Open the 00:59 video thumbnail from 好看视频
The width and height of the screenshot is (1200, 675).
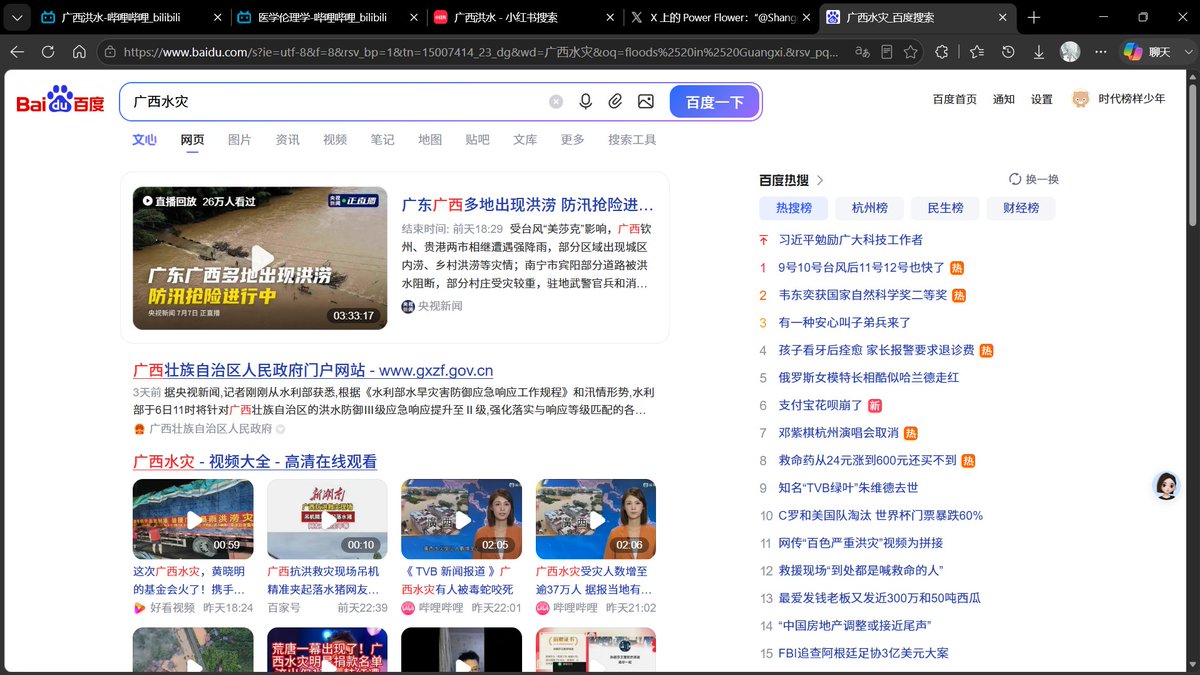click(x=193, y=519)
